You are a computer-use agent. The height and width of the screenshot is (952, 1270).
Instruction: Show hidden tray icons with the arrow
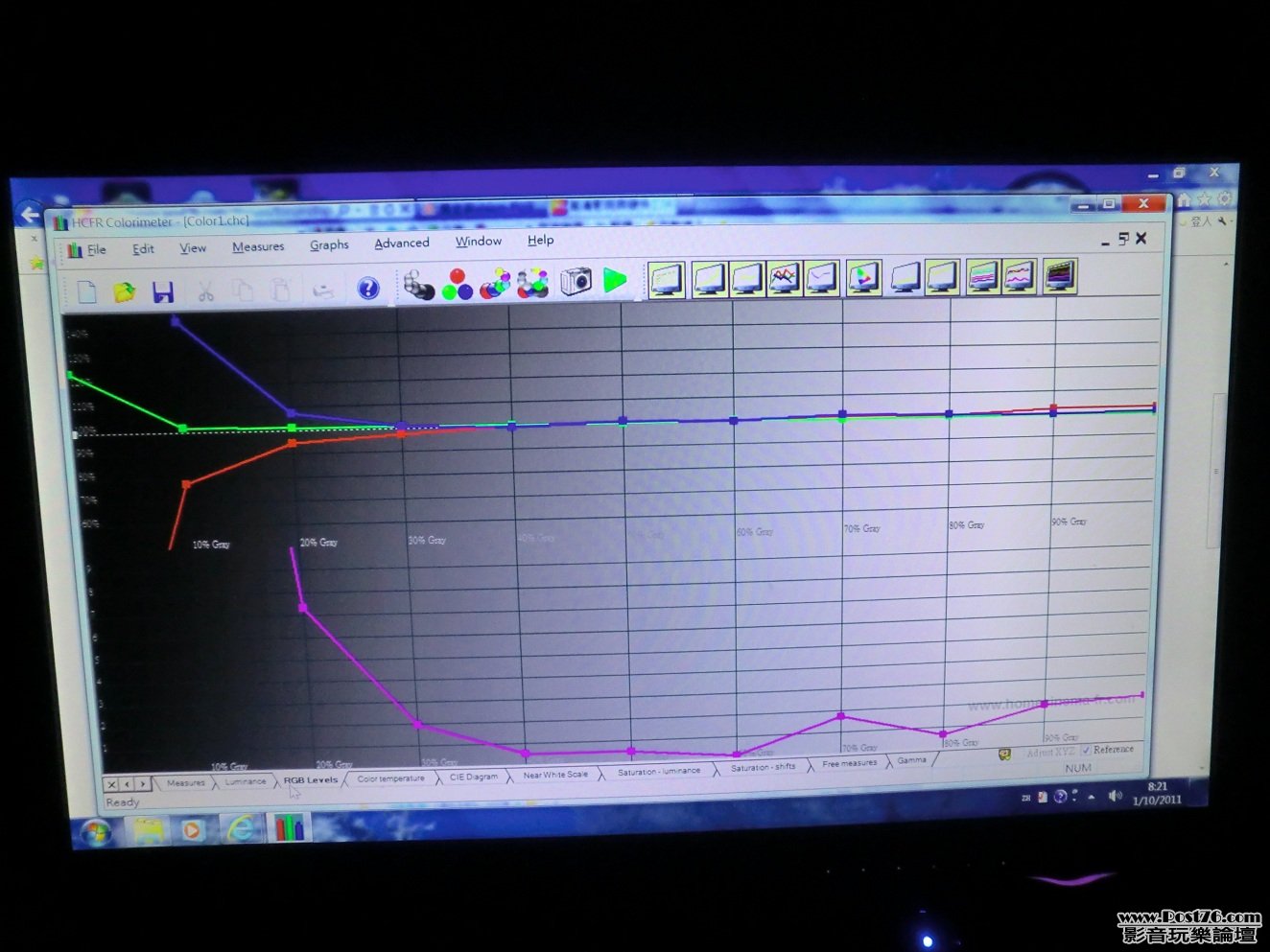pos(1092,797)
